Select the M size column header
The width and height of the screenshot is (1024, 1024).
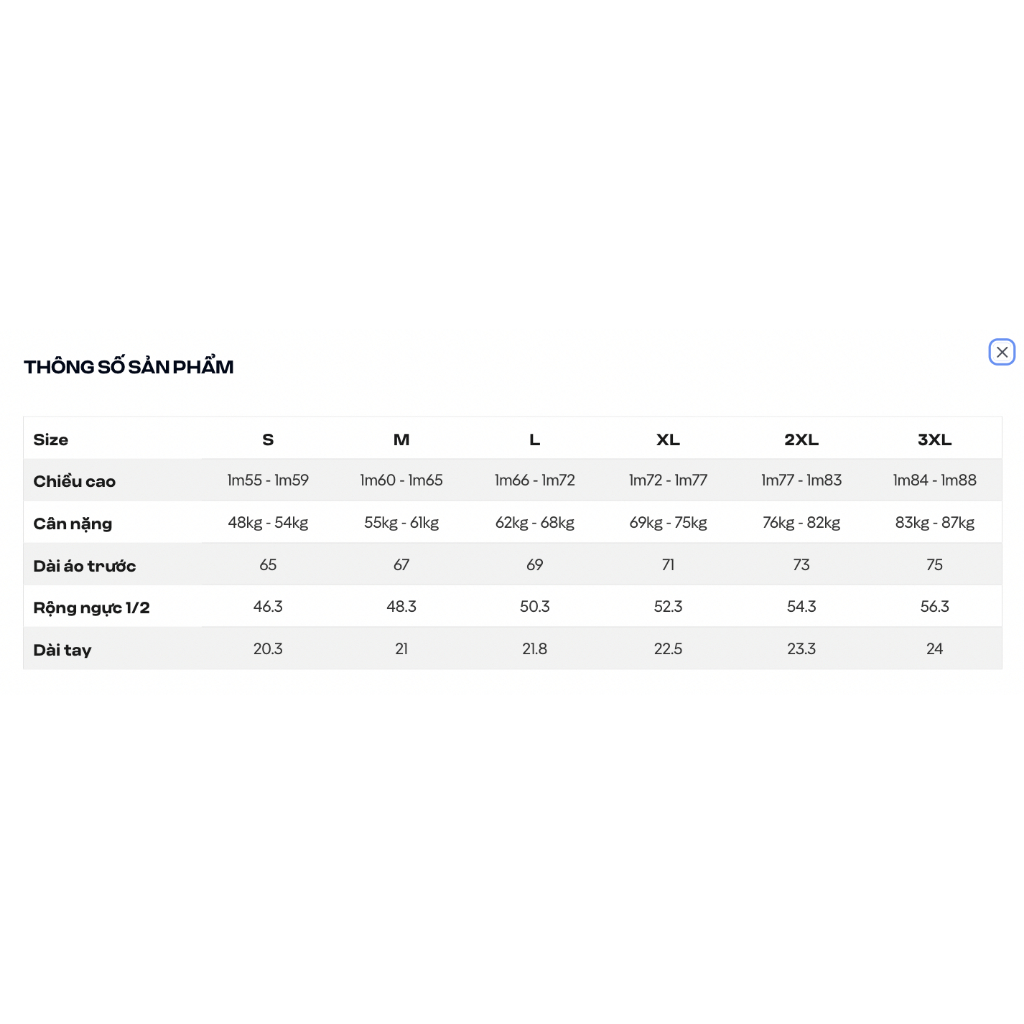[401, 440]
